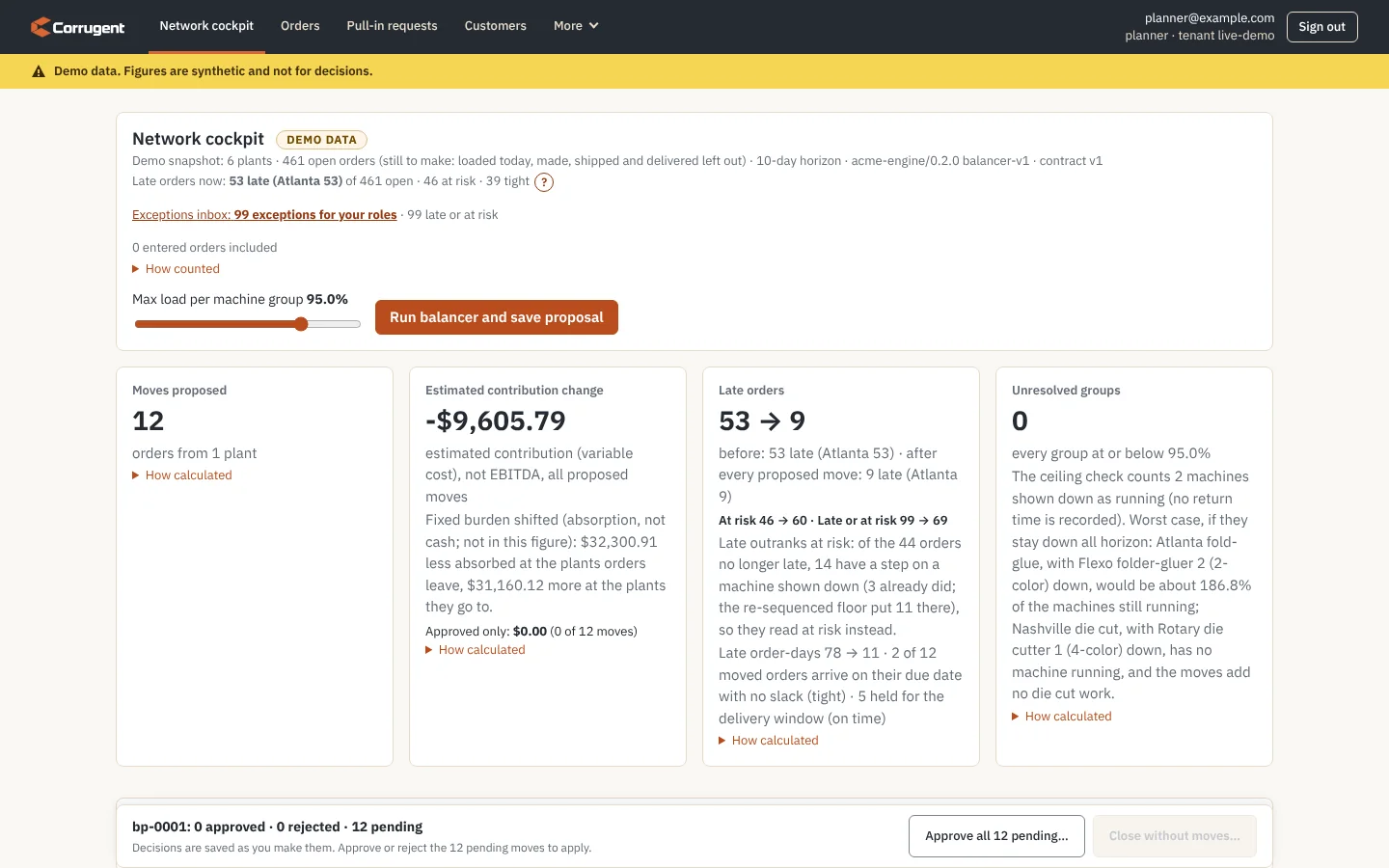This screenshot has width=1389, height=868.
Task: Click the warning triangle in demo banner
Action: pos(39,71)
